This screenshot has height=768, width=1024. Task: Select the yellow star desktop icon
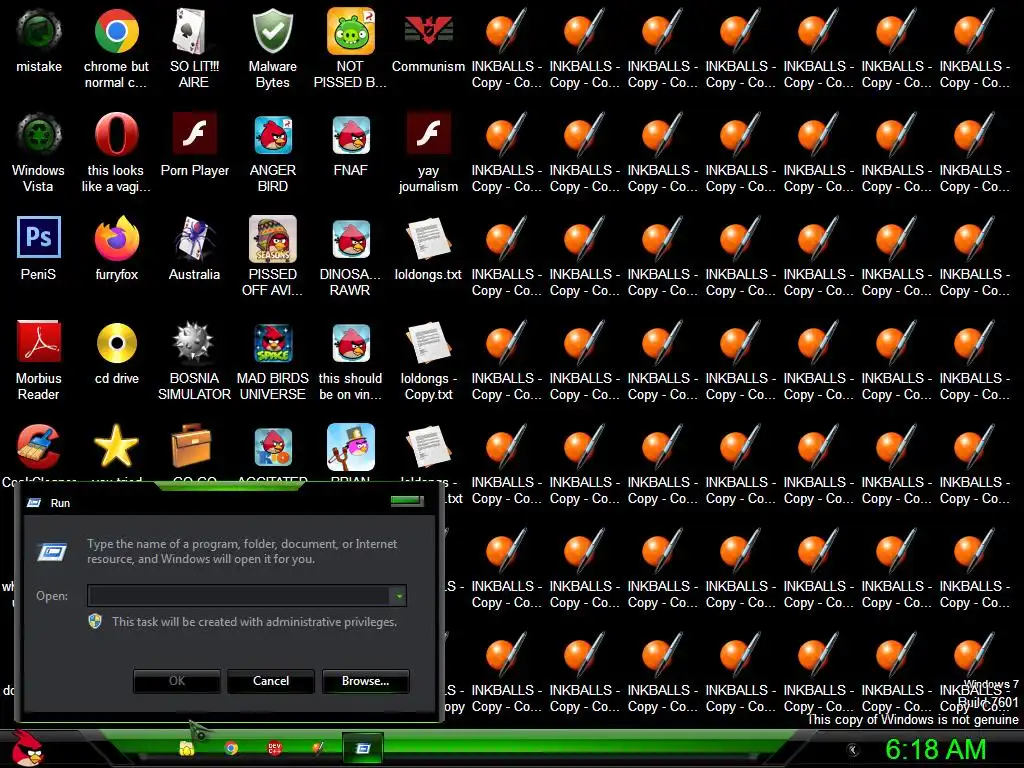pyautogui.click(x=116, y=447)
